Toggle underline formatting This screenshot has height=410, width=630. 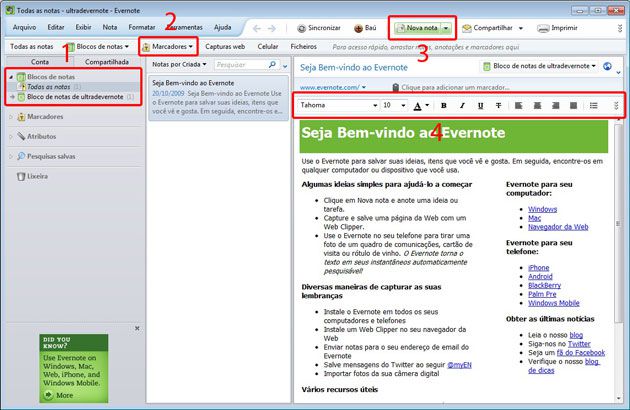pos(480,105)
